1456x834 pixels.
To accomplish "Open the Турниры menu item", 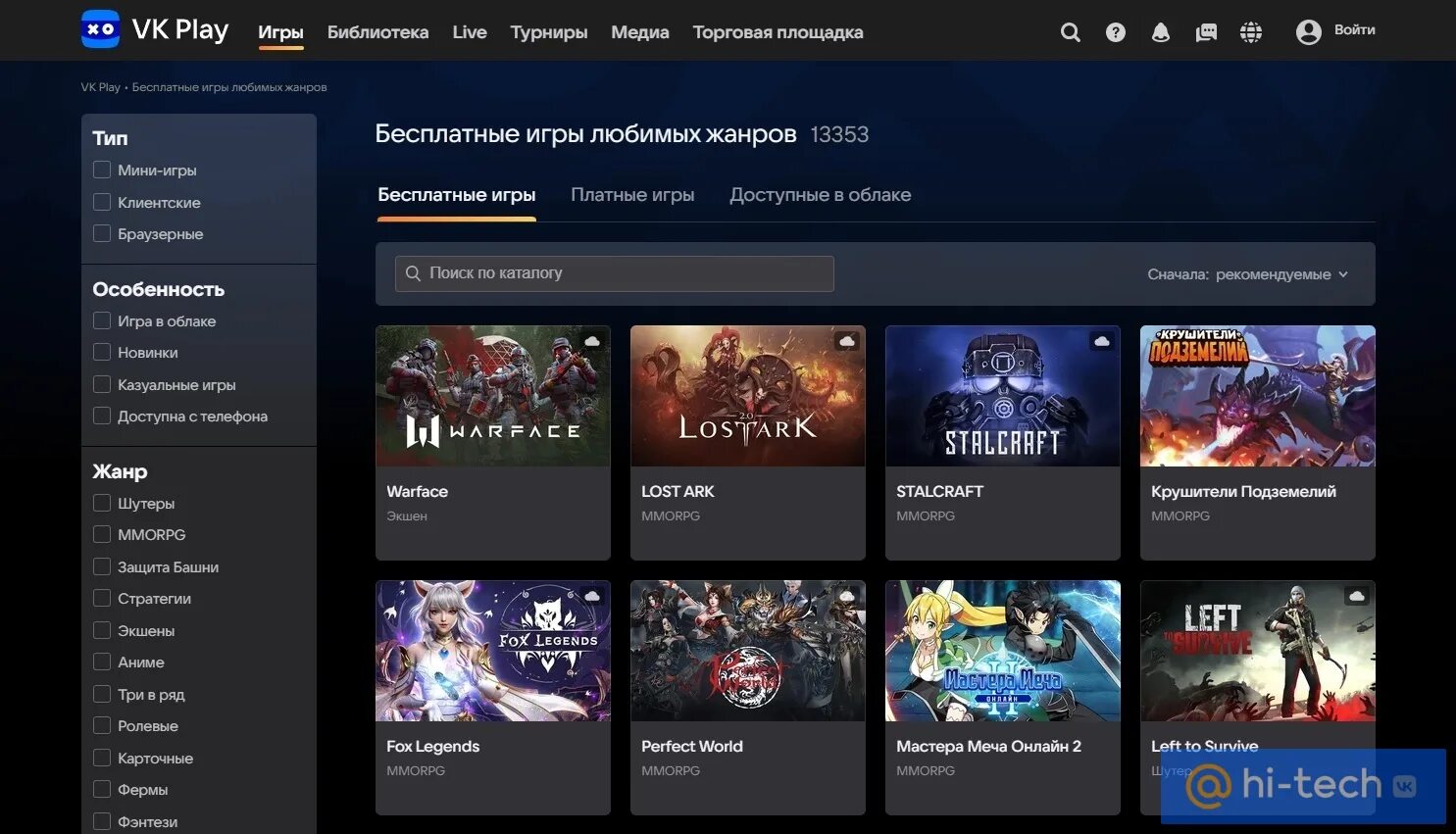I will tap(549, 32).
